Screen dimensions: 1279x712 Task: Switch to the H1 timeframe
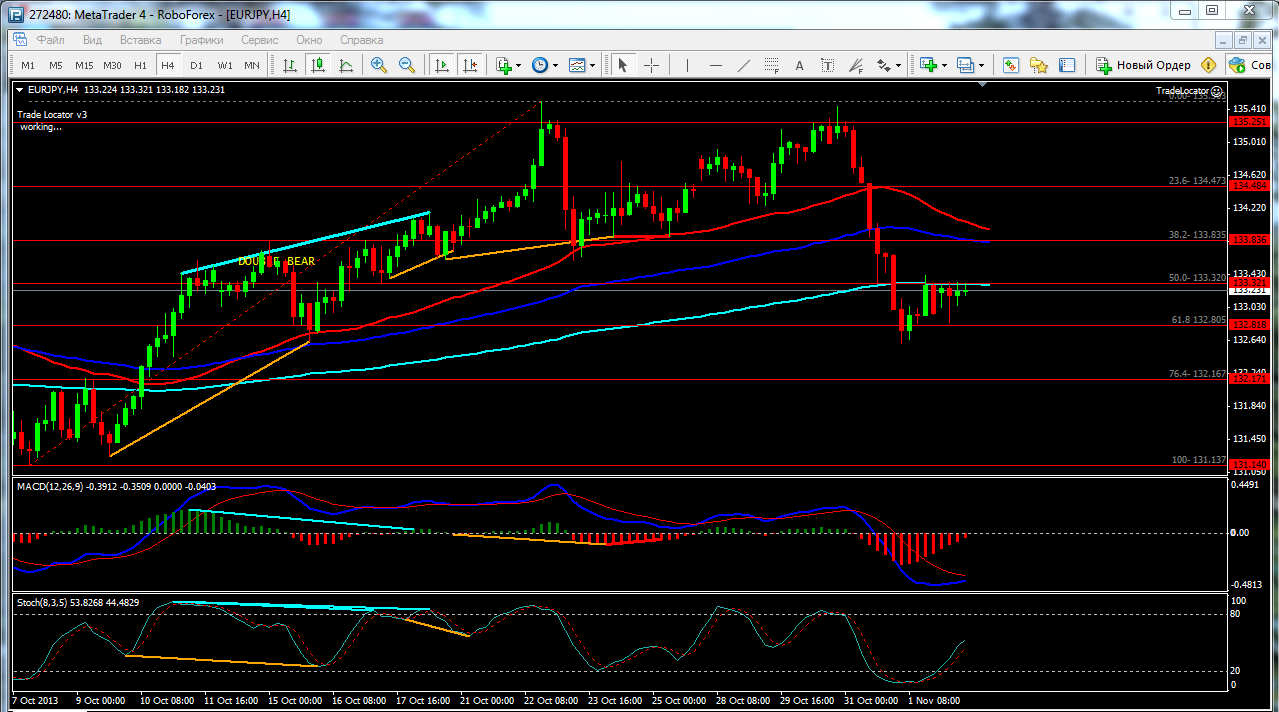click(x=140, y=65)
